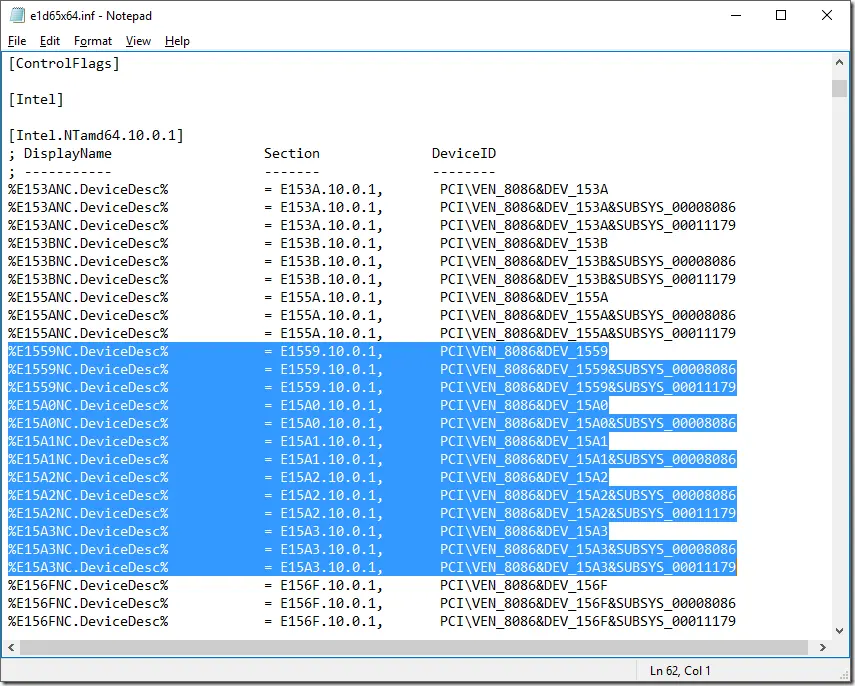The width and height of the screenshot is (855, 686).
Task: Open the File menu
Action: (x=17, y=41)
